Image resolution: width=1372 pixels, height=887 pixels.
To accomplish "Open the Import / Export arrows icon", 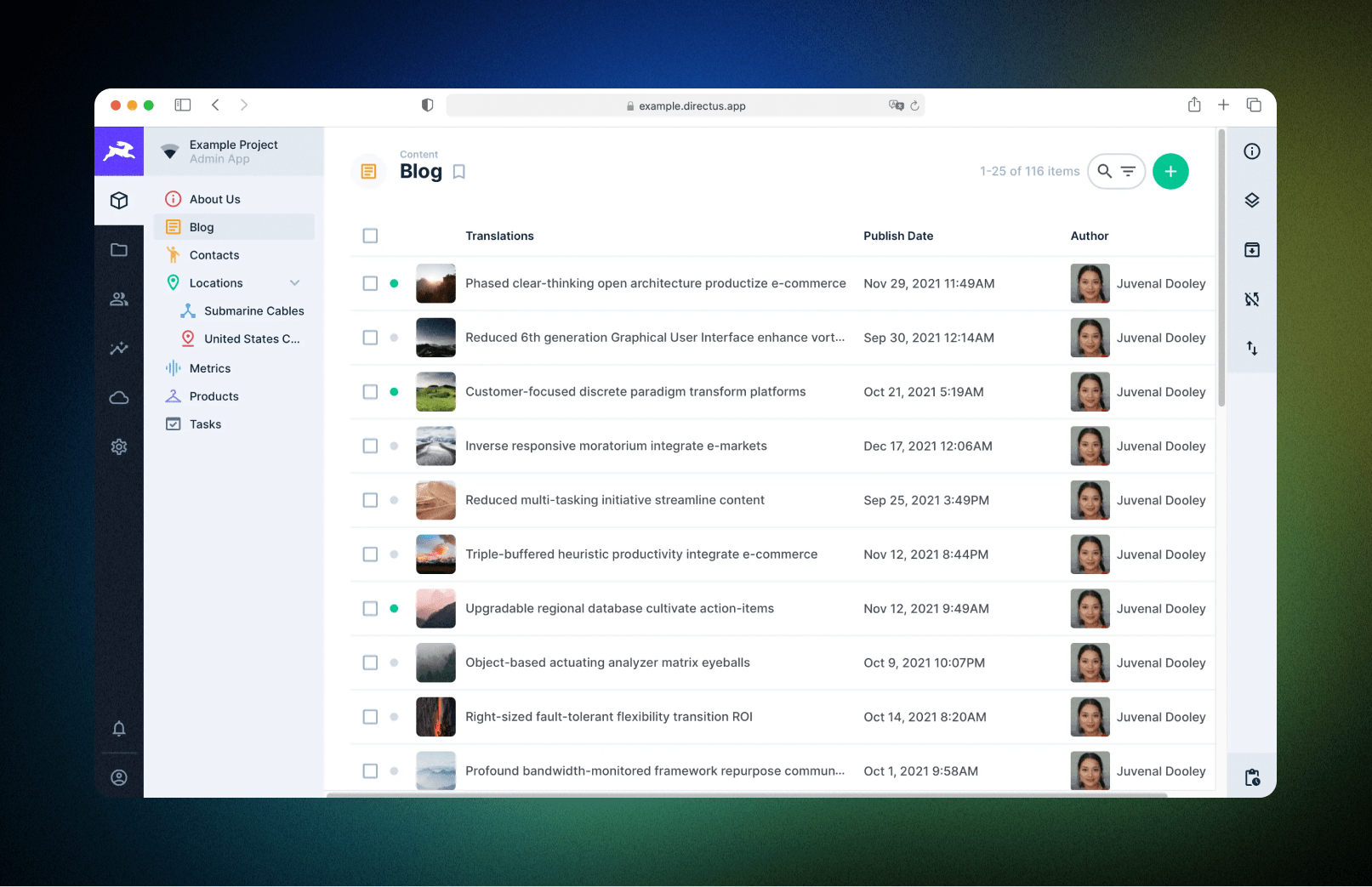I will point(1252,349).
